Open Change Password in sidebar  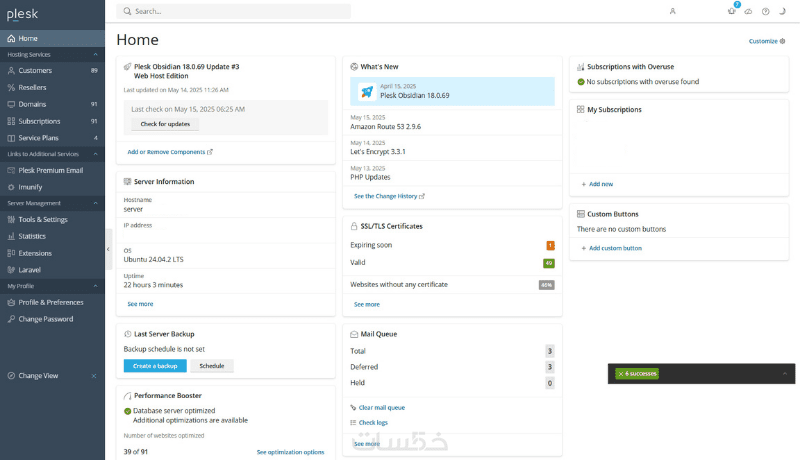(53, 319)
